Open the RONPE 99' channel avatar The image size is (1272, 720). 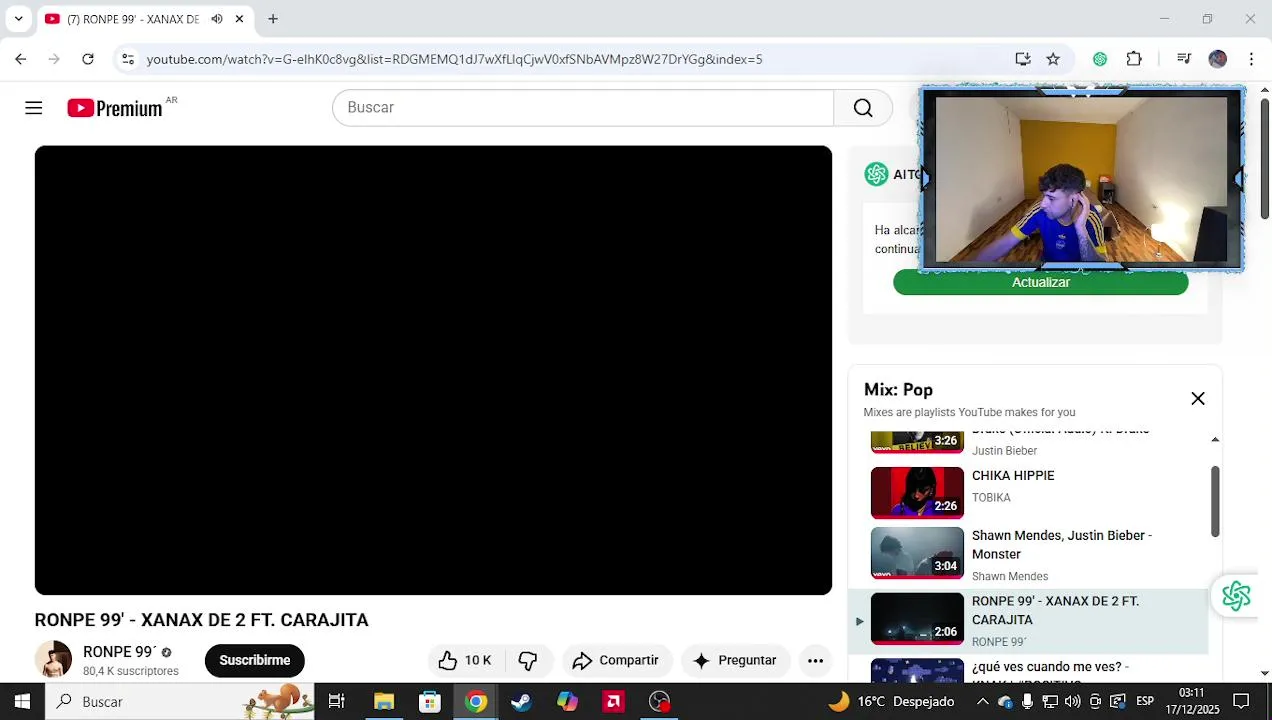[x=53, y=660]
